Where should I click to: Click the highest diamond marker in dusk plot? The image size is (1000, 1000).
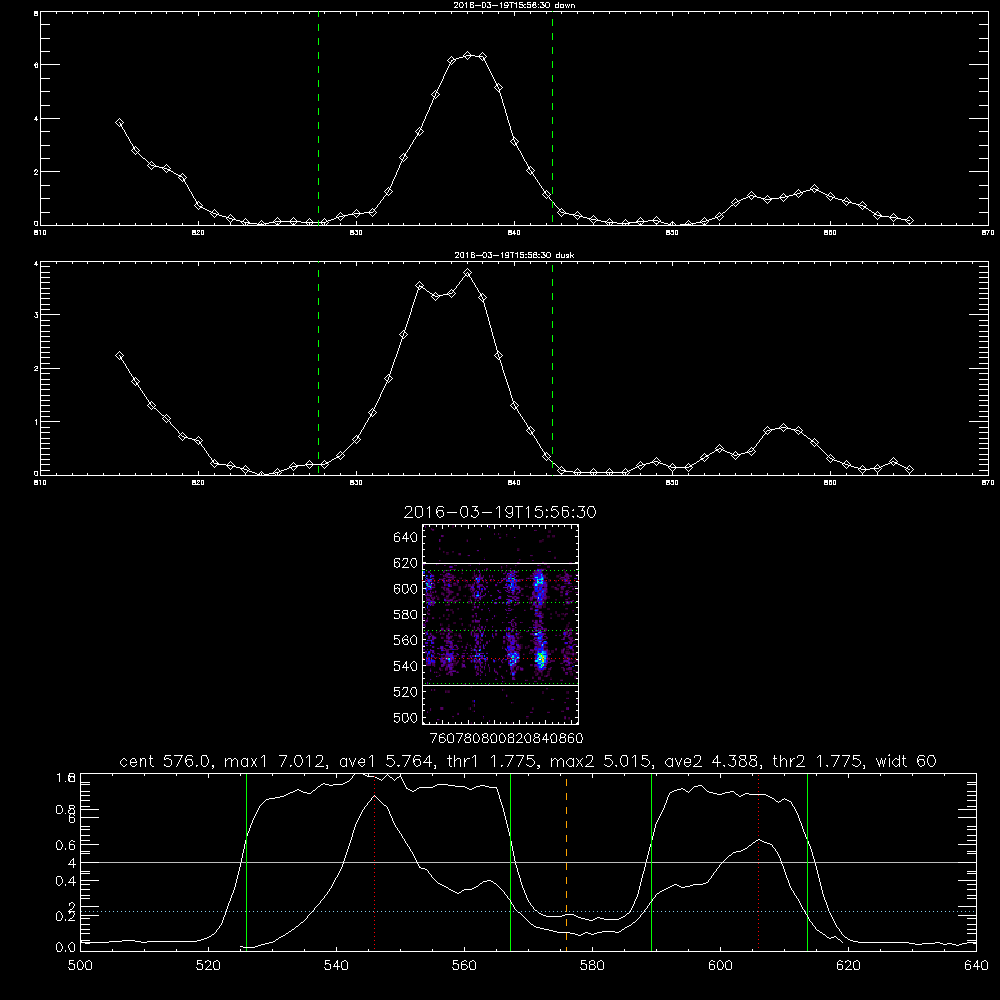coord(467,272)
